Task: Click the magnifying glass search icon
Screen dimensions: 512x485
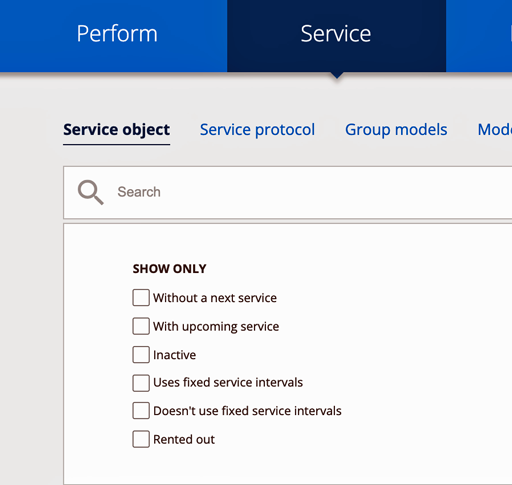Action: 91,192
